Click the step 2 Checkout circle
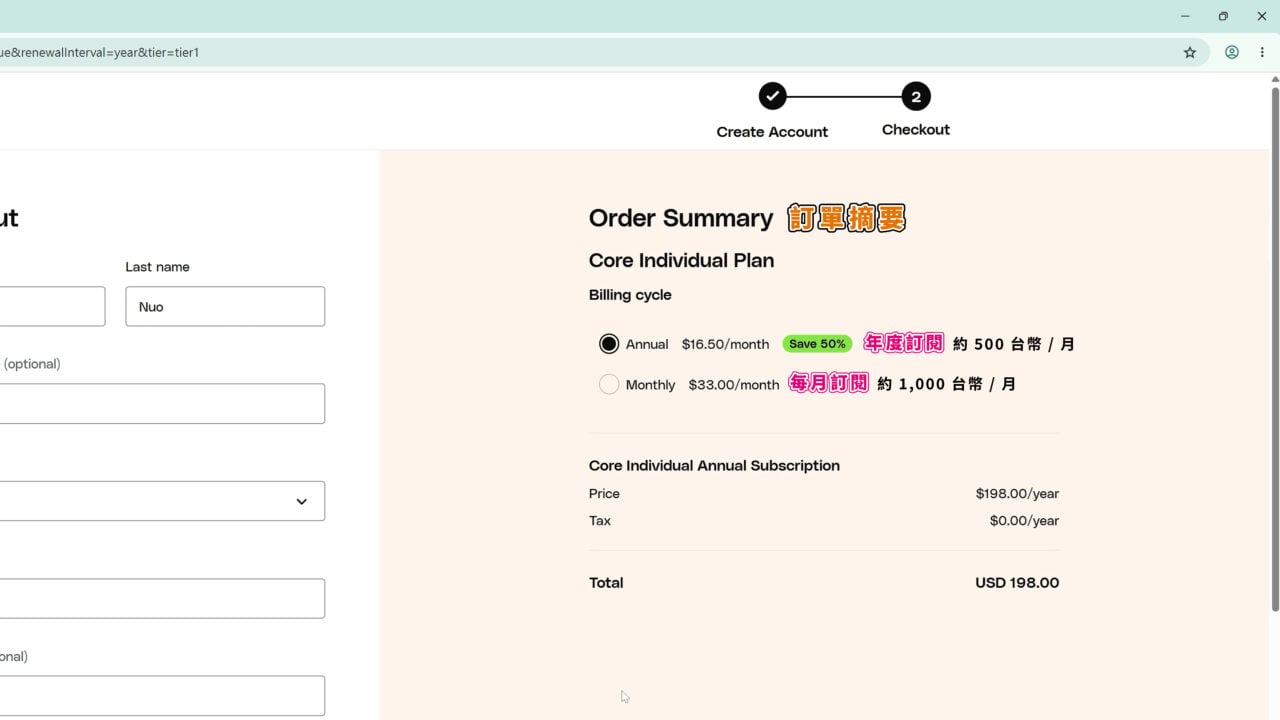The image size is (1280, 720). click(916, 96)
